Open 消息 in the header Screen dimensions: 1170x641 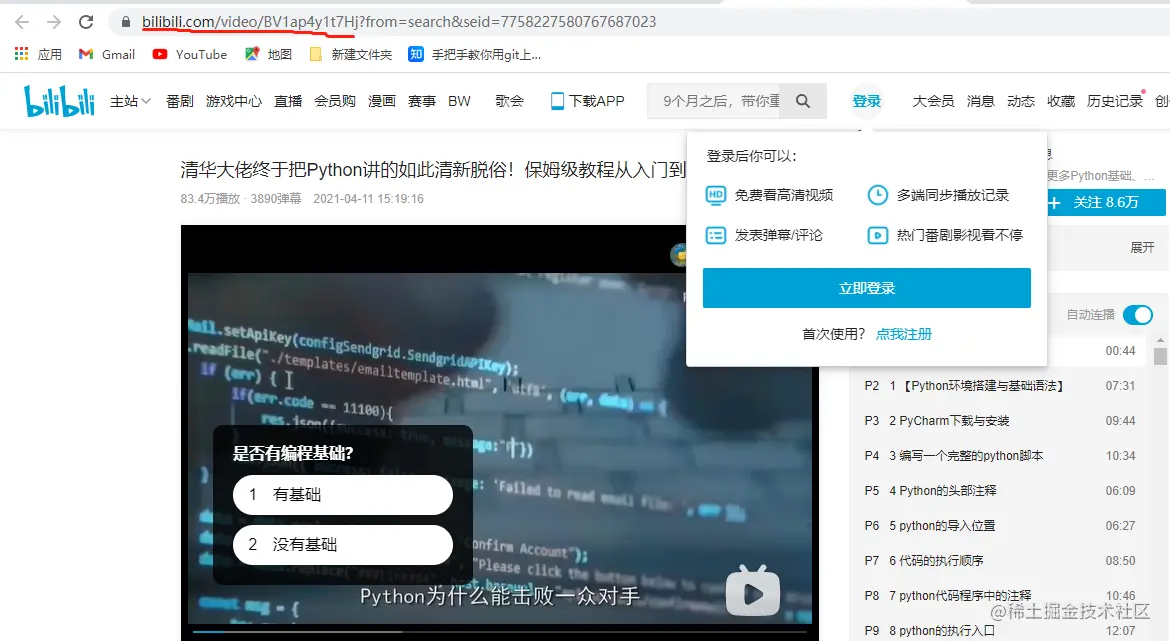coord(980,101)
